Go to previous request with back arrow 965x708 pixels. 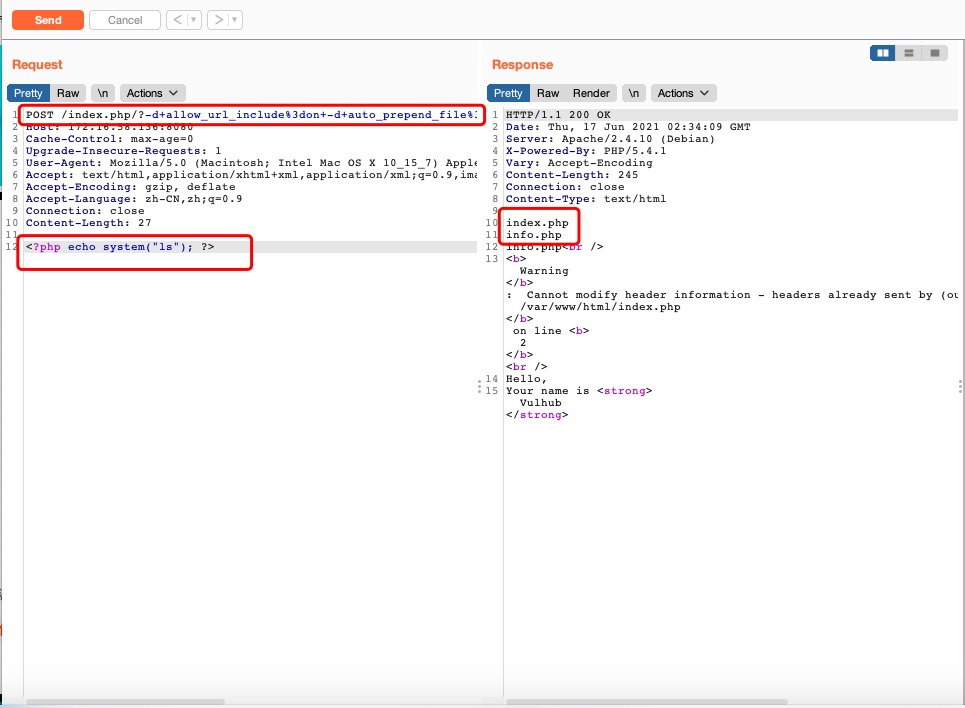click(x=177, y=20)
